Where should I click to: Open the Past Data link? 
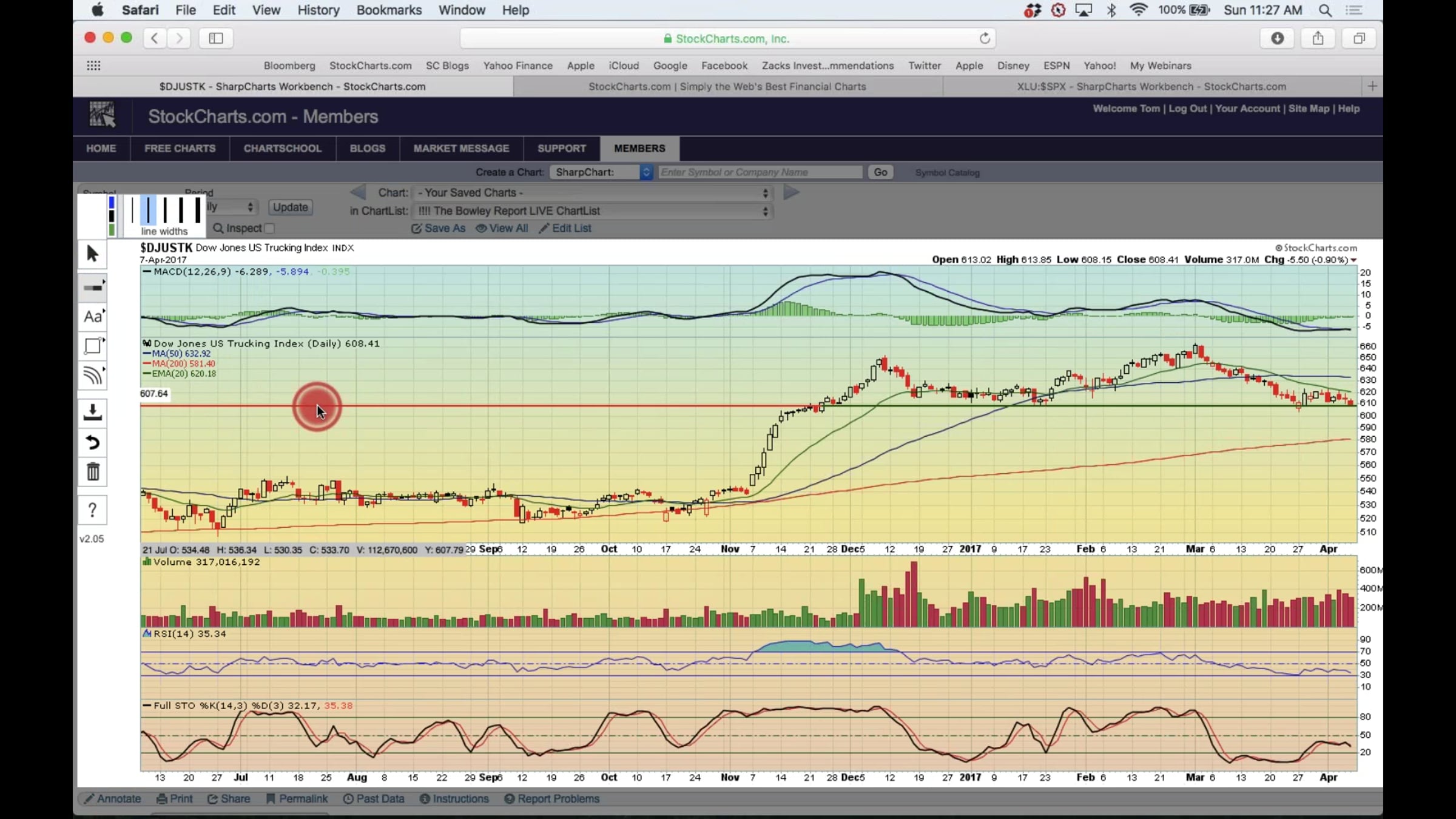coord(374,798)
